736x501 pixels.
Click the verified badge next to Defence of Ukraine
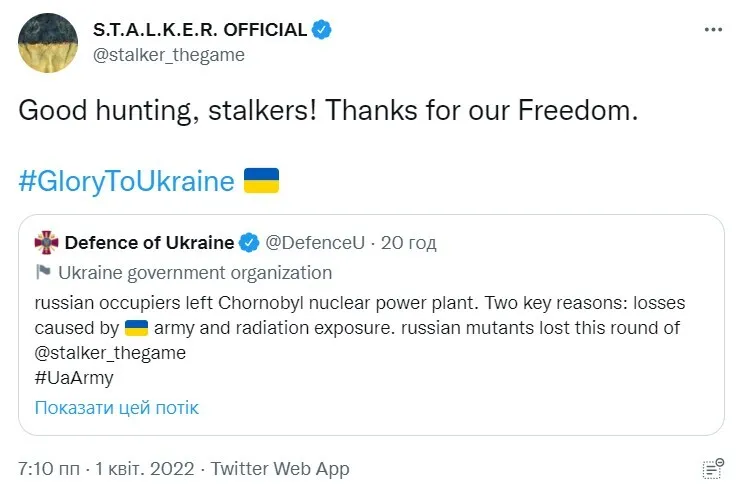pos(250,242)
